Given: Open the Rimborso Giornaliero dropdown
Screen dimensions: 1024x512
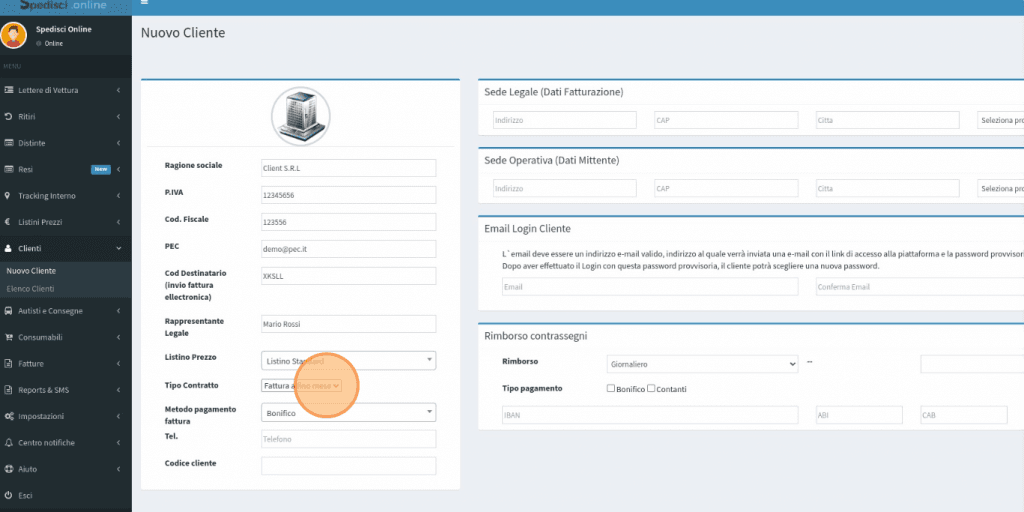Looking at the screenshot, I should tap(702, 364).
